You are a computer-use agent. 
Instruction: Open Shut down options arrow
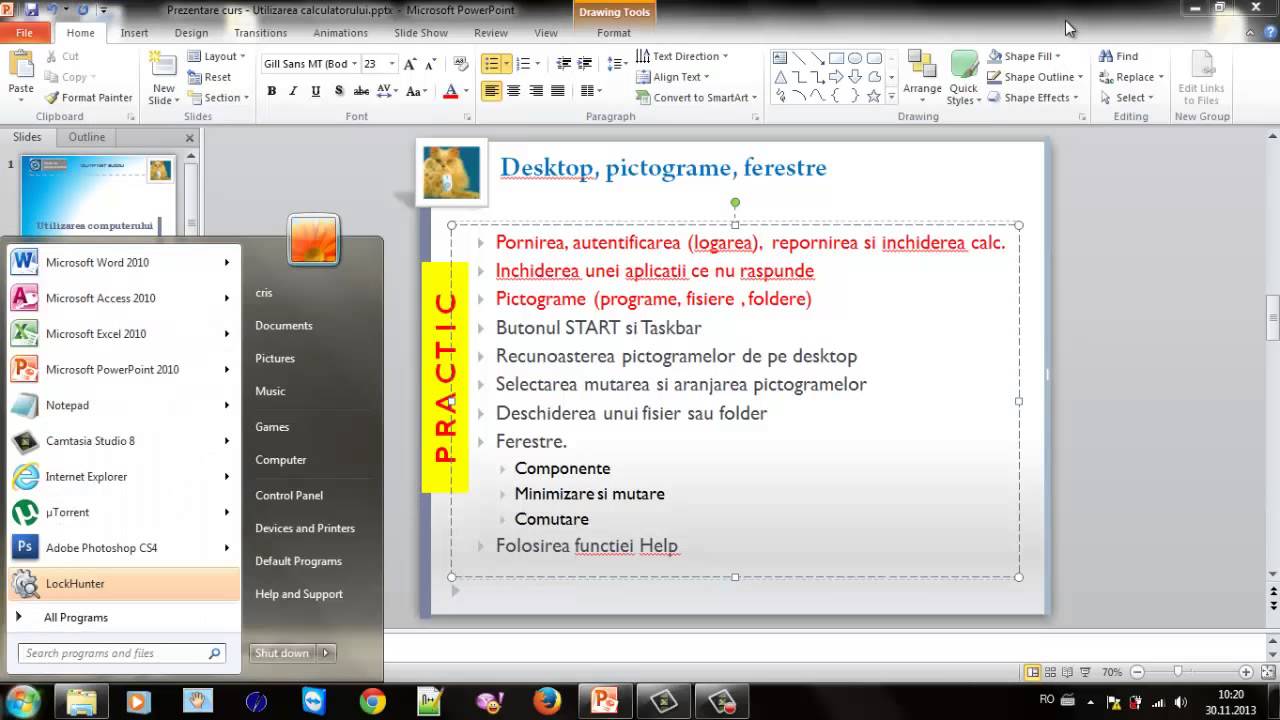(325, 653)
